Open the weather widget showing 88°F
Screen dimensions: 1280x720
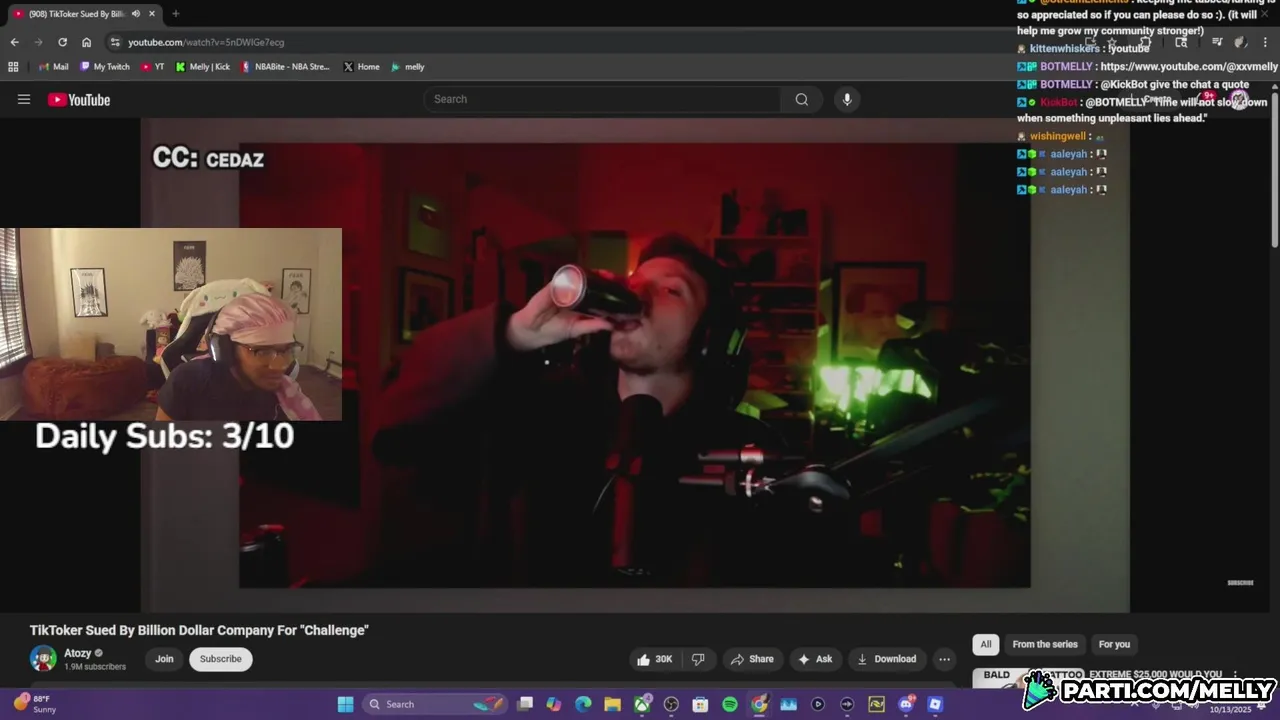pos(35,704)
